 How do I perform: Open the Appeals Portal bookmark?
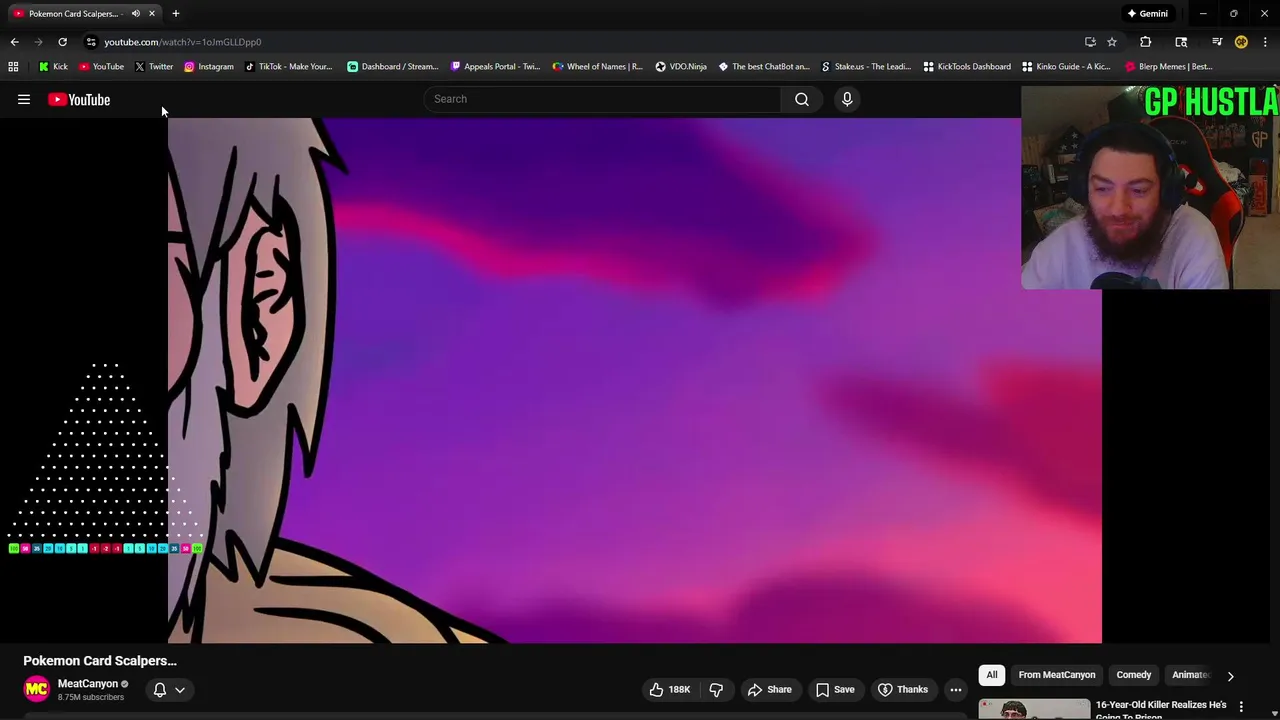(x=495, y=67)
